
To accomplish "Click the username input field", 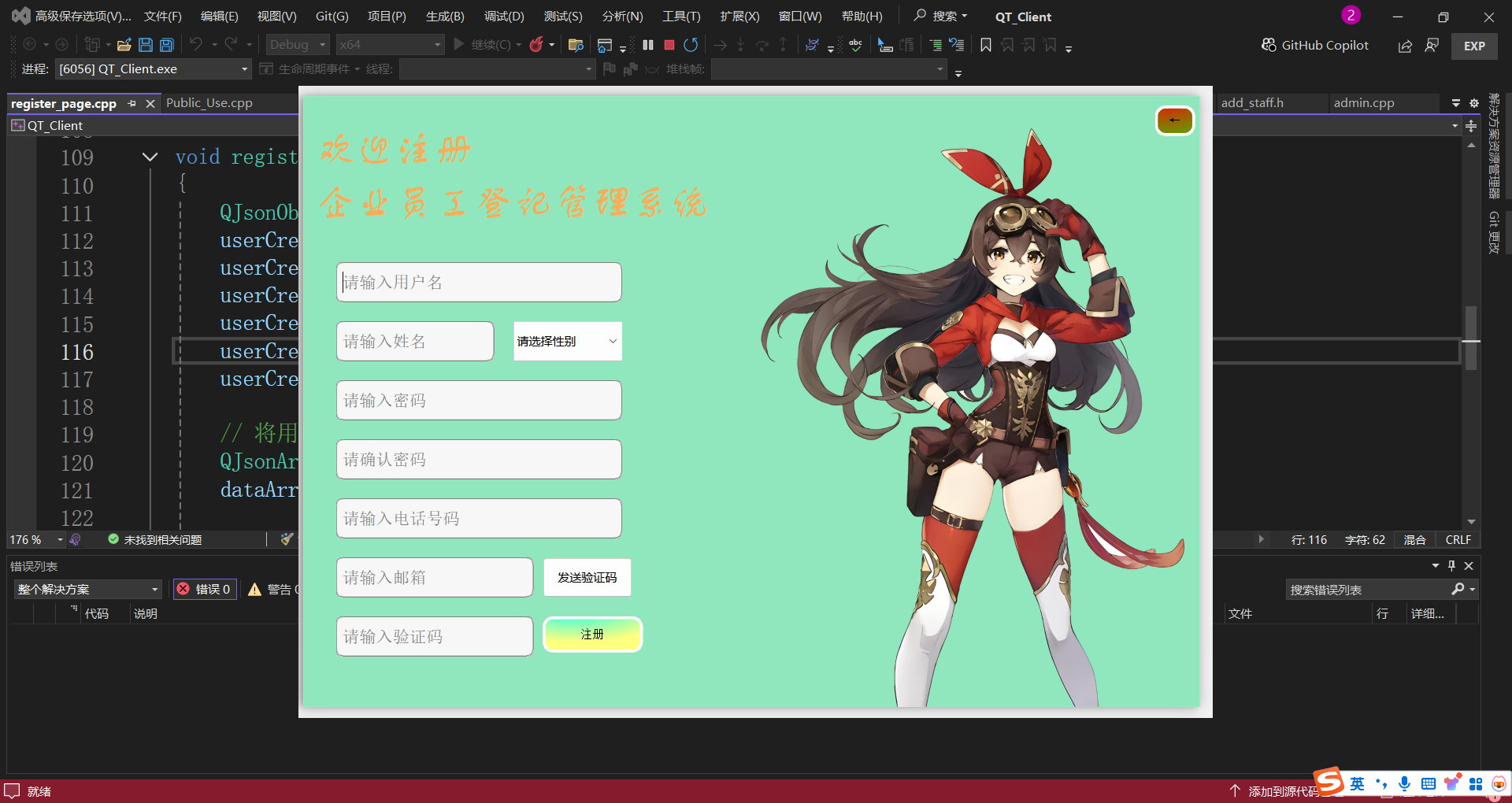I will click(x=479, y=282).
